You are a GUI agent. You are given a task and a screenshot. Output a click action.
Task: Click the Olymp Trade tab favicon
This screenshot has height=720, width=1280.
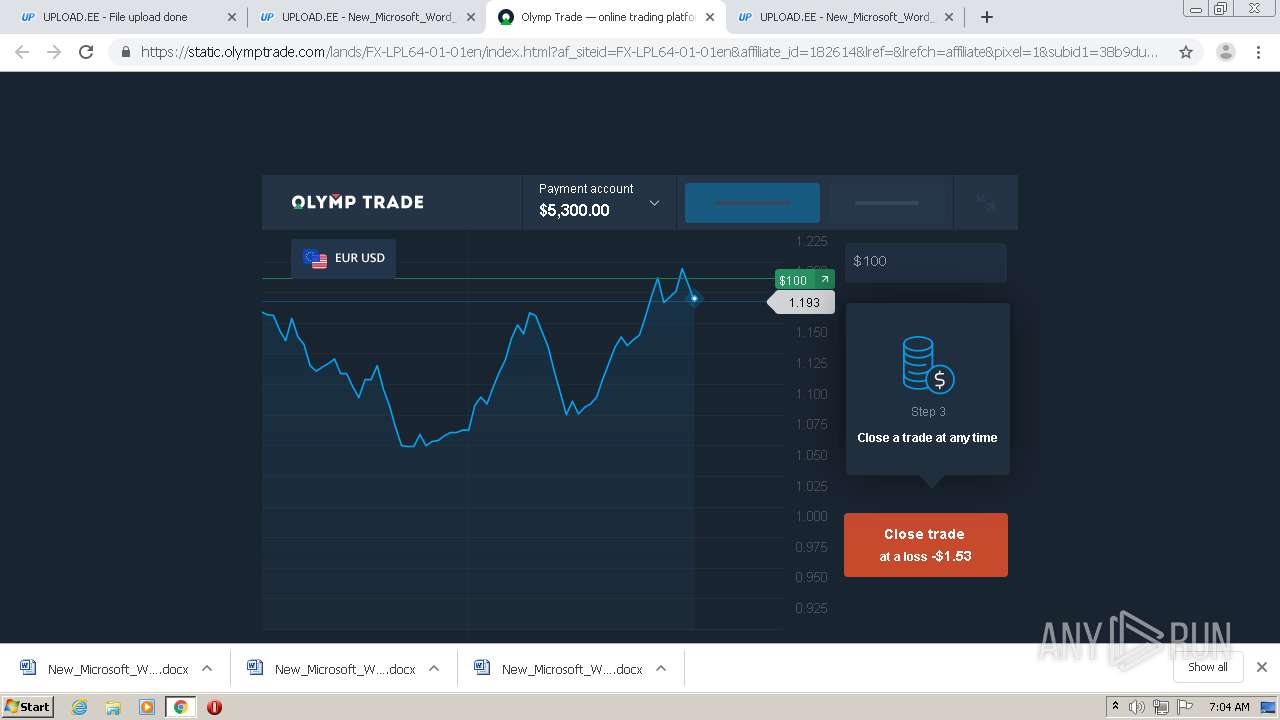(x=506, y=17)
